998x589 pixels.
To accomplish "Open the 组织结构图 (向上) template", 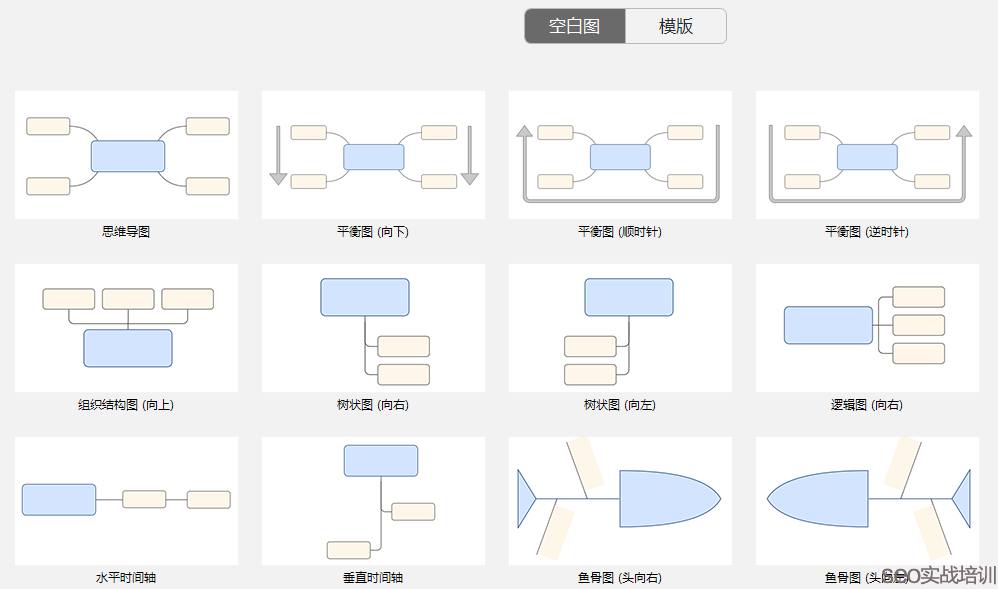I will click(126, 327).
